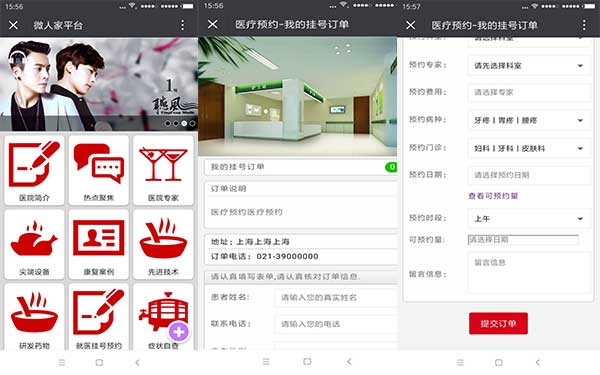Expand the 预约专家 dropdown showing 请先选择科室
600x375 pixels.
tap(529, 66)
